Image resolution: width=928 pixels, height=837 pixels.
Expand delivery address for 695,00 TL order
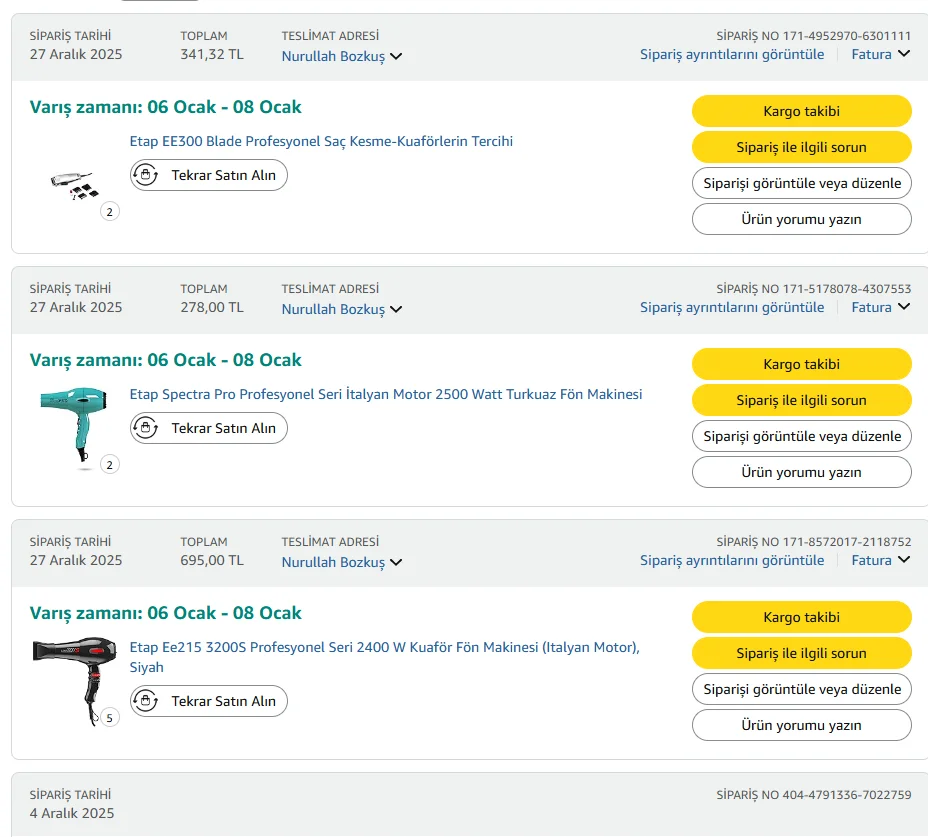(x=342, y=563)
